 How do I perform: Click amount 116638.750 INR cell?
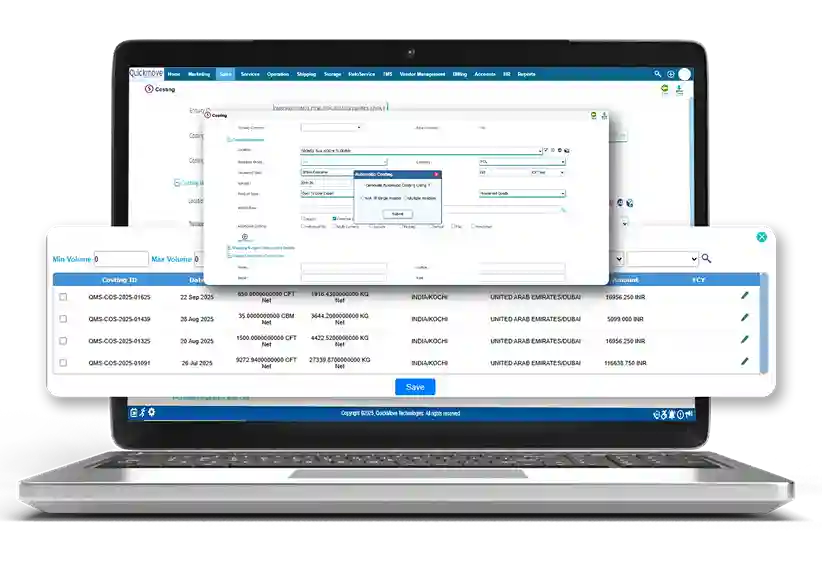(x=625, y=363)
